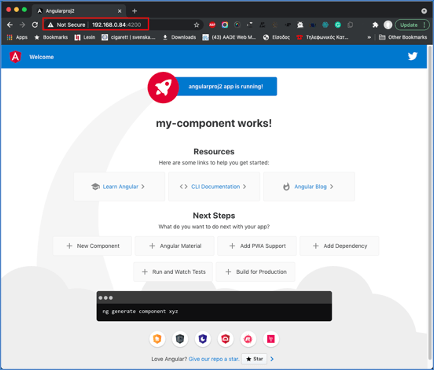This screenshot has height=370, width=434.
Task: Click the pink square icon at bottom
Action: click(x=271, y=339)
